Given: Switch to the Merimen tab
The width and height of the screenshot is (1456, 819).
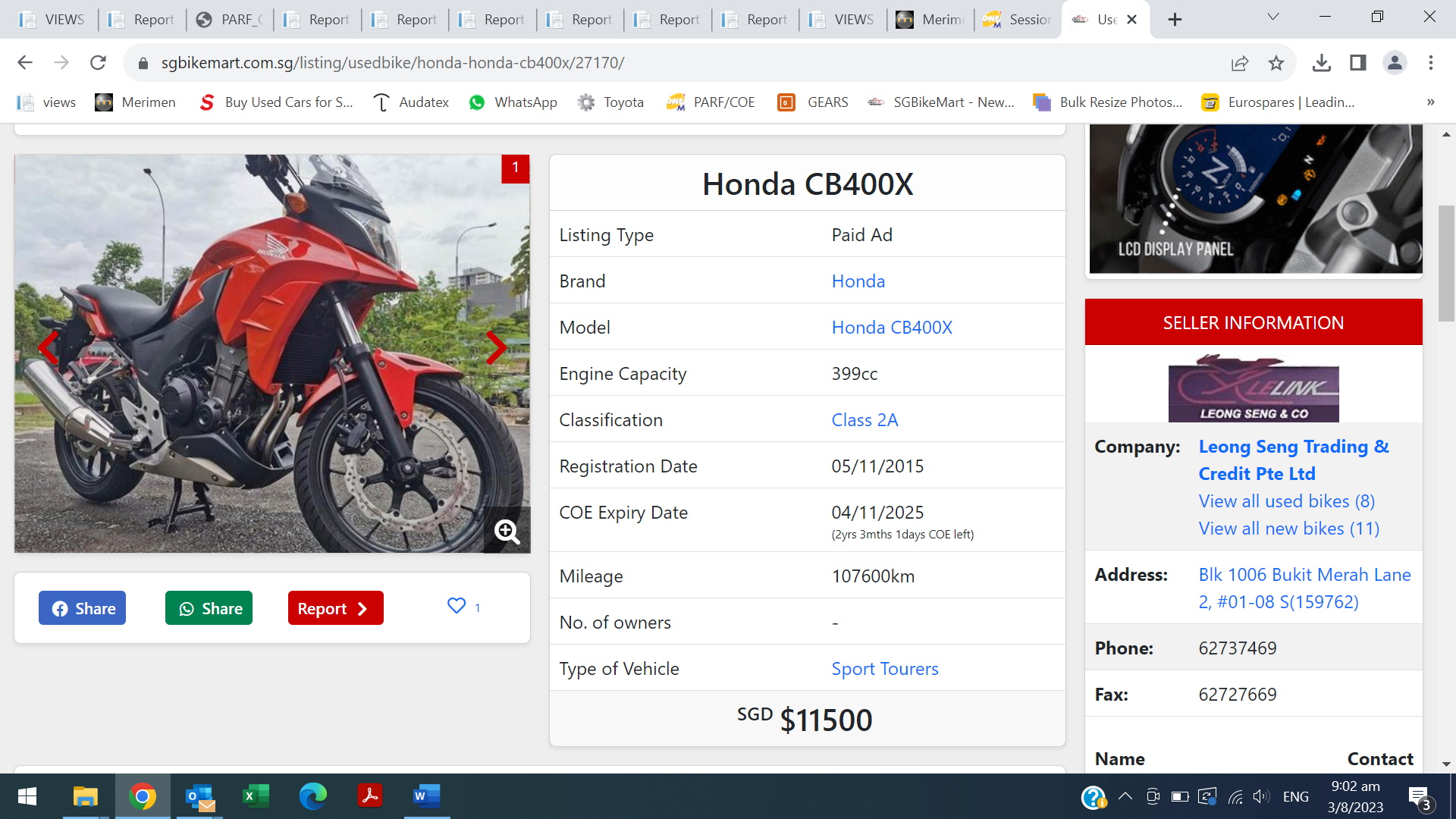Looking at the screenshot, I should coord(930,20).
